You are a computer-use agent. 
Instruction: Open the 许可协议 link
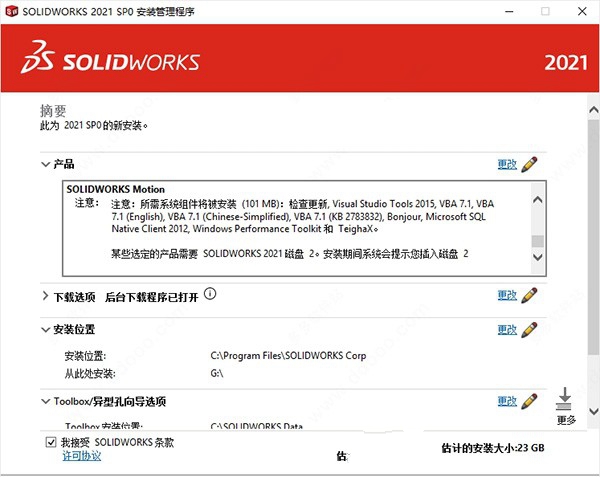82,456
